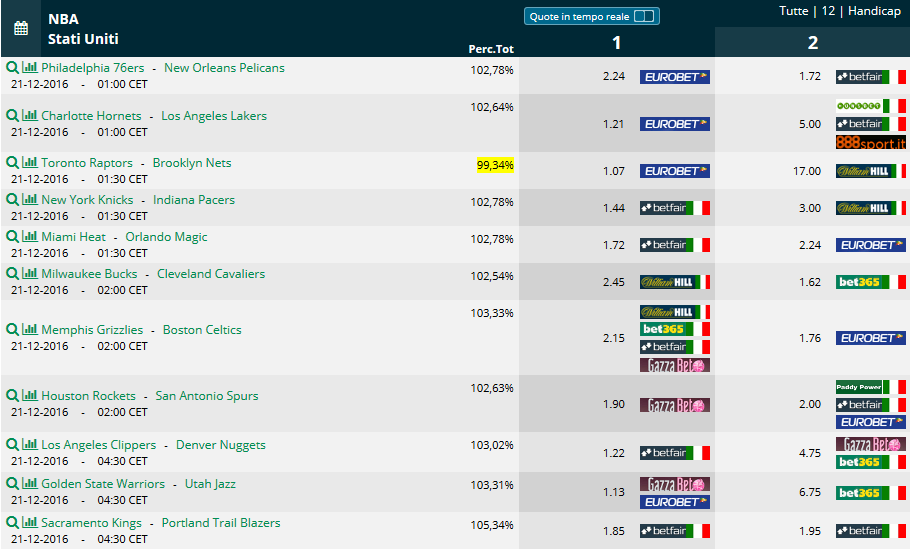Click the Paddy Power logo in Spurs odds
Screen dimensions: 910x549
point(871,387)
